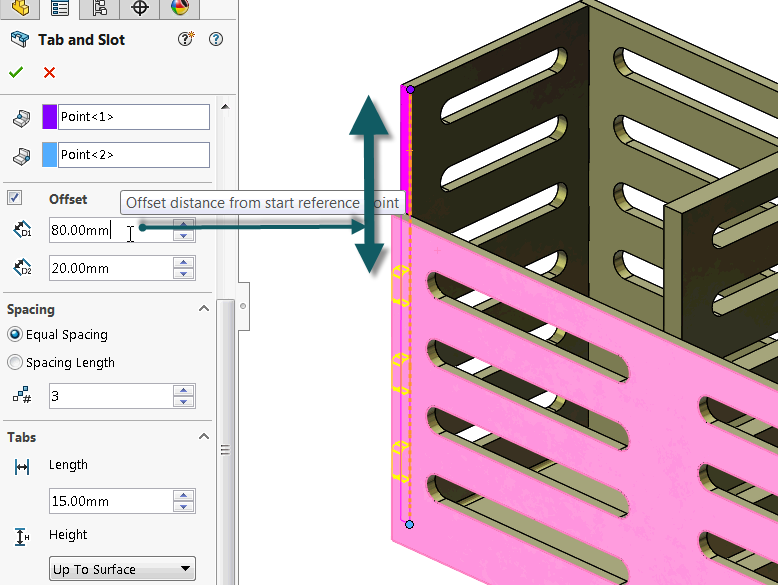Image resolution: width=778 pixels, height=585 pixels.
Task: Click the panel collapse handle on the edge
Action: 243,306
